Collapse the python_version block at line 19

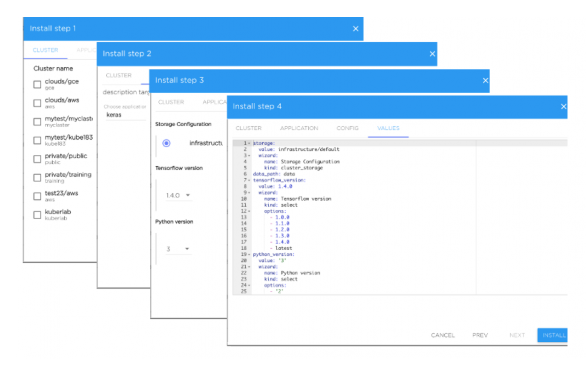point(249,255)
